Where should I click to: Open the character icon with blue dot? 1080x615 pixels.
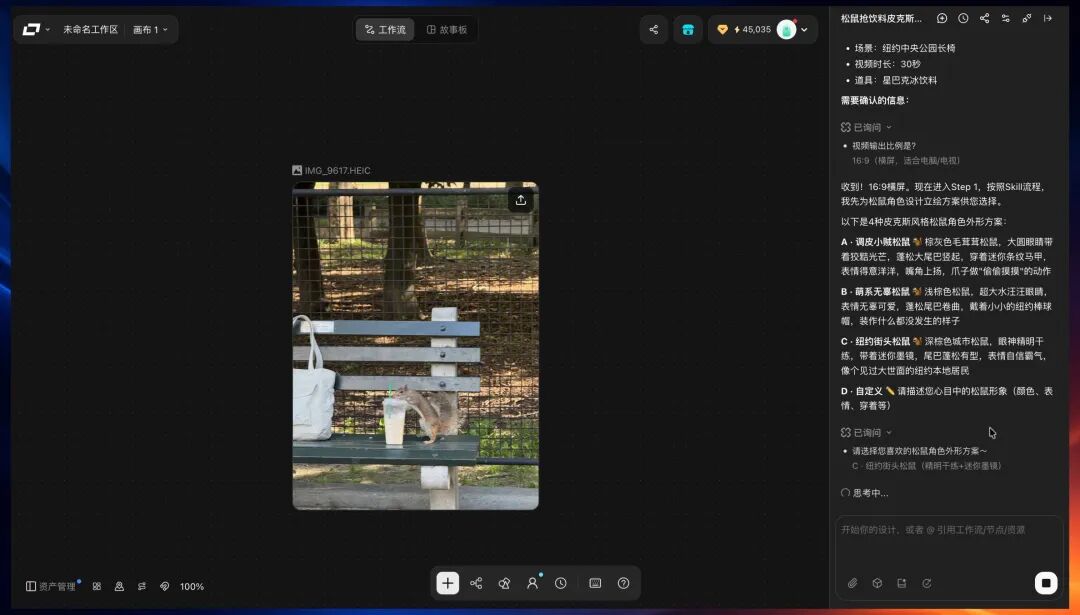[532, 583]
